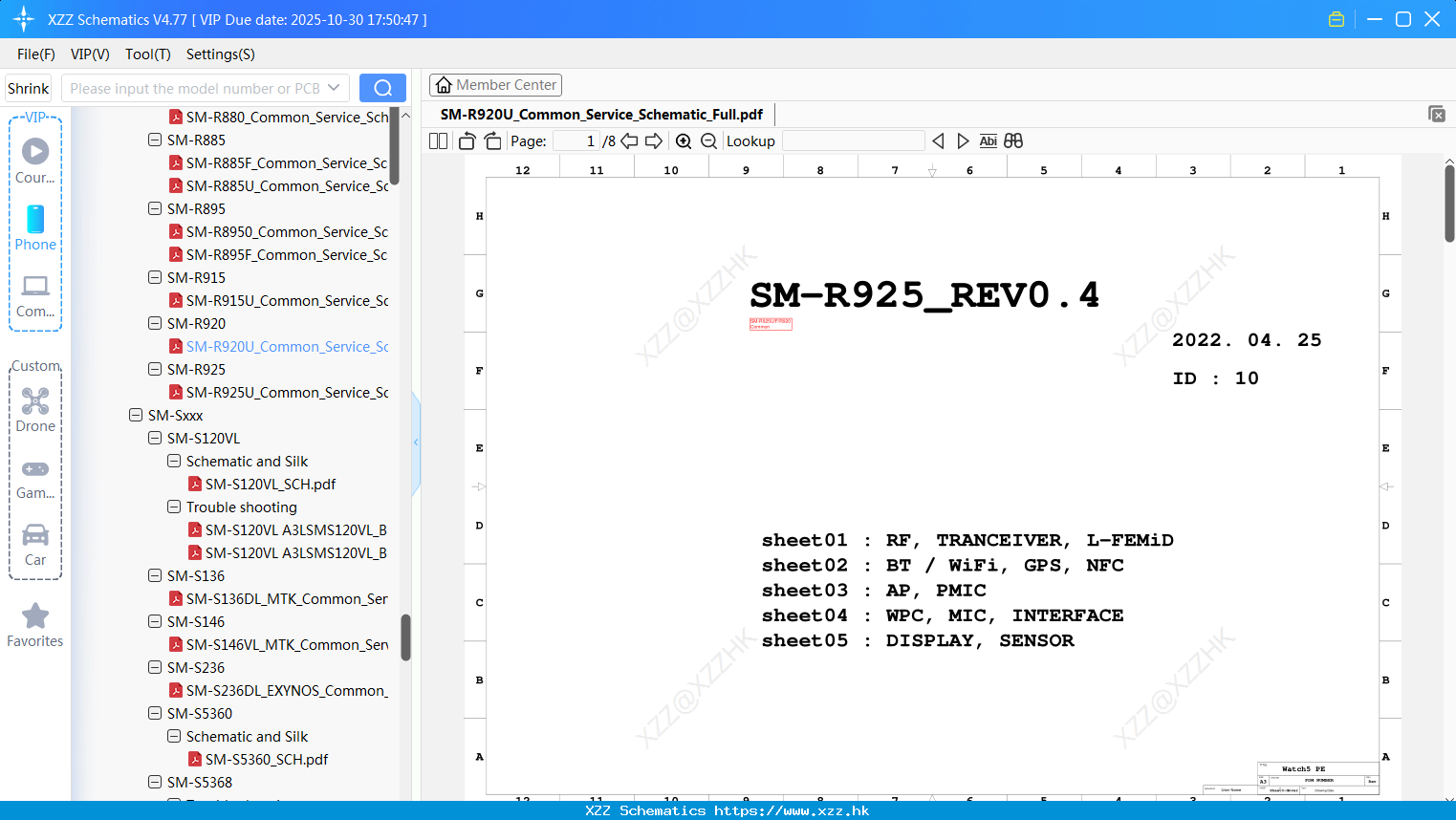1456x820 pixels.
Task: Click the Shrink button
Action: [x=29, y=88]
